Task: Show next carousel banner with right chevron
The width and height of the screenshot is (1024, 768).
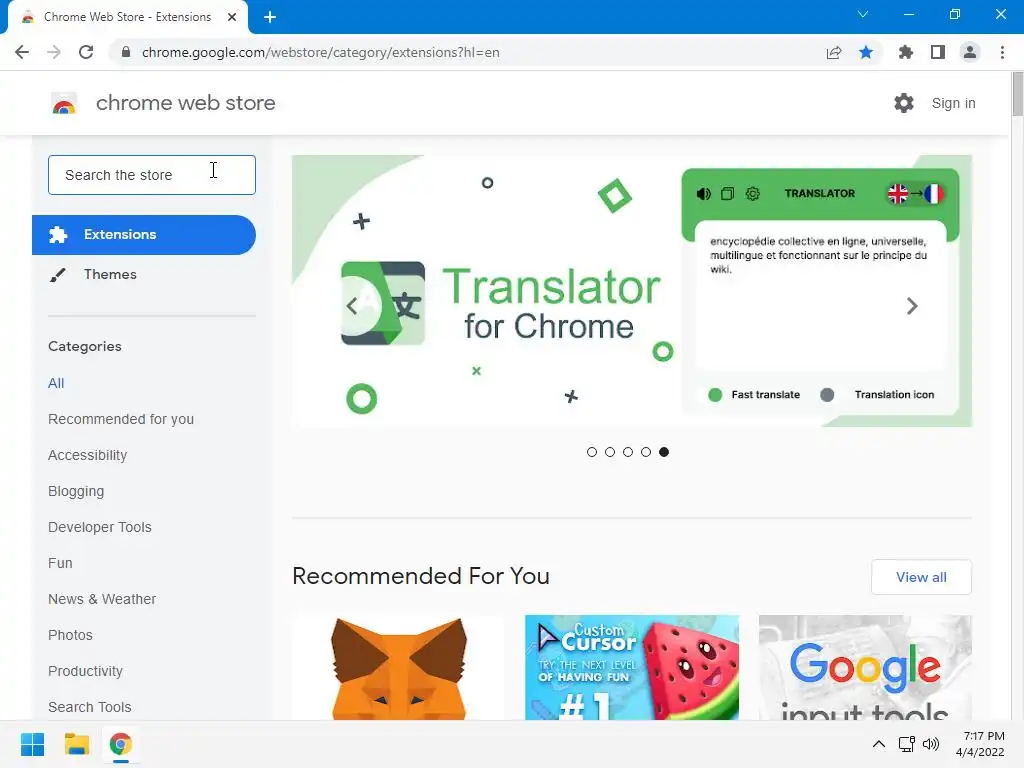Action: tap(912, 306)
